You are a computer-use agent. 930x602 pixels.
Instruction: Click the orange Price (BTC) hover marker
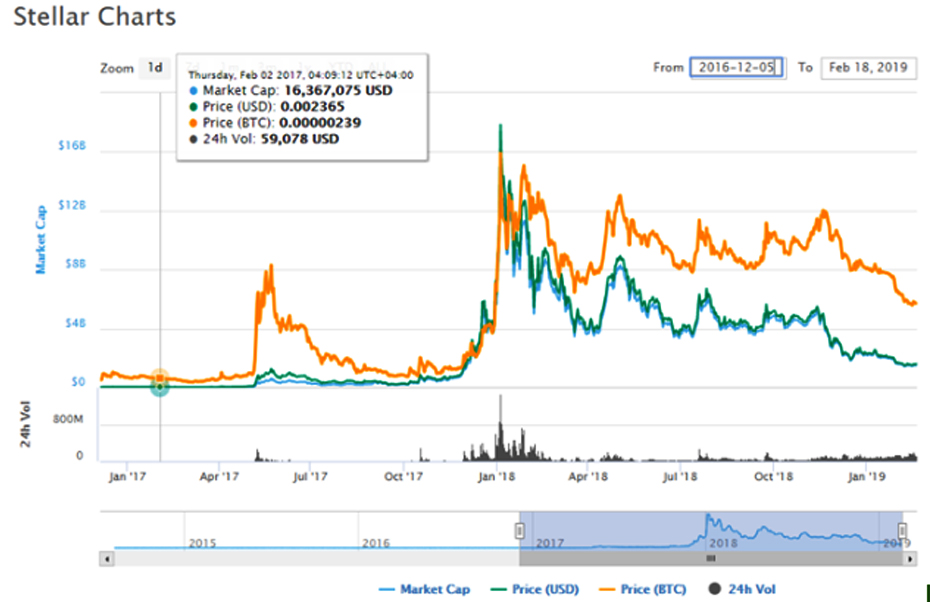point(160,378)
